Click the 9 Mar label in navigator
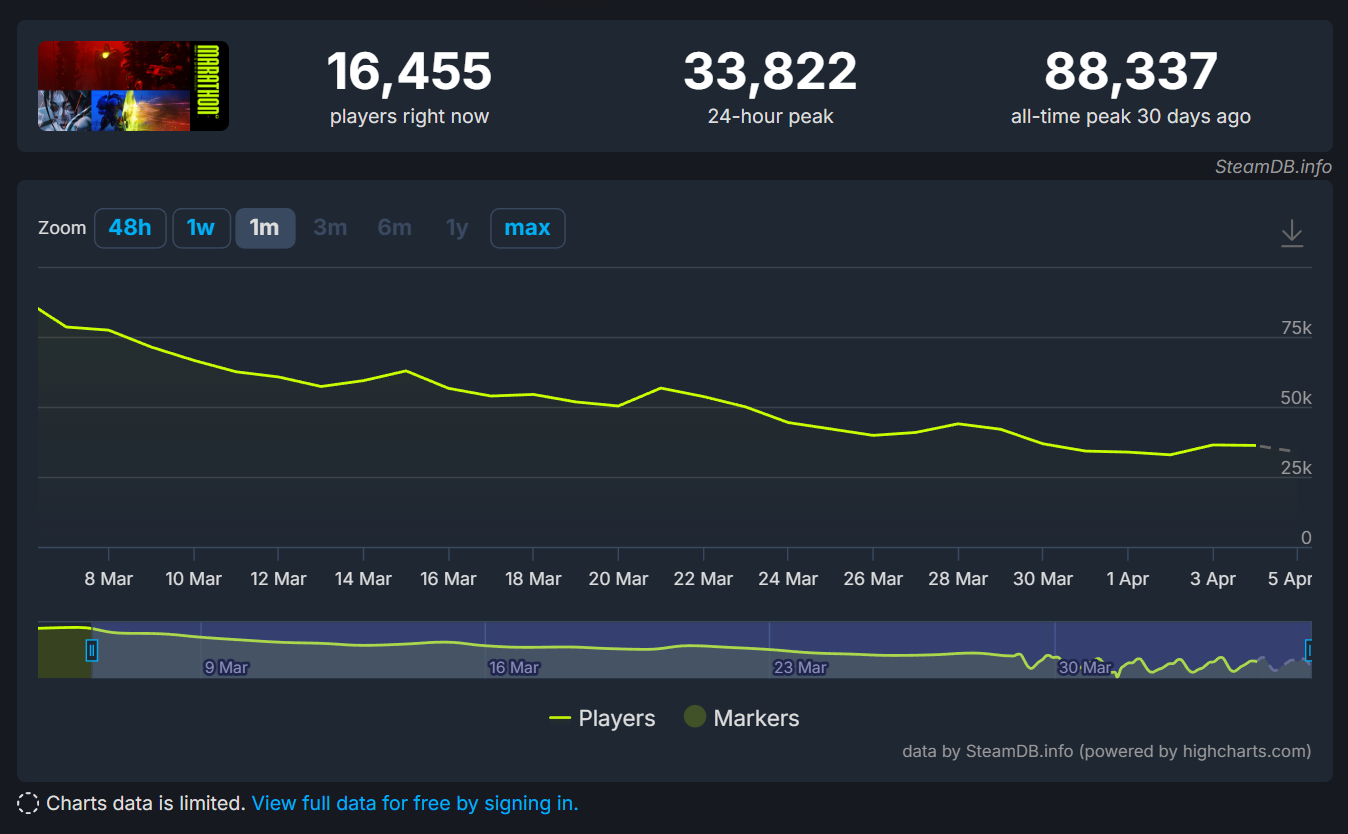Image resolution: width=1348 pixels, height=834 pixels. click(226, 667)
